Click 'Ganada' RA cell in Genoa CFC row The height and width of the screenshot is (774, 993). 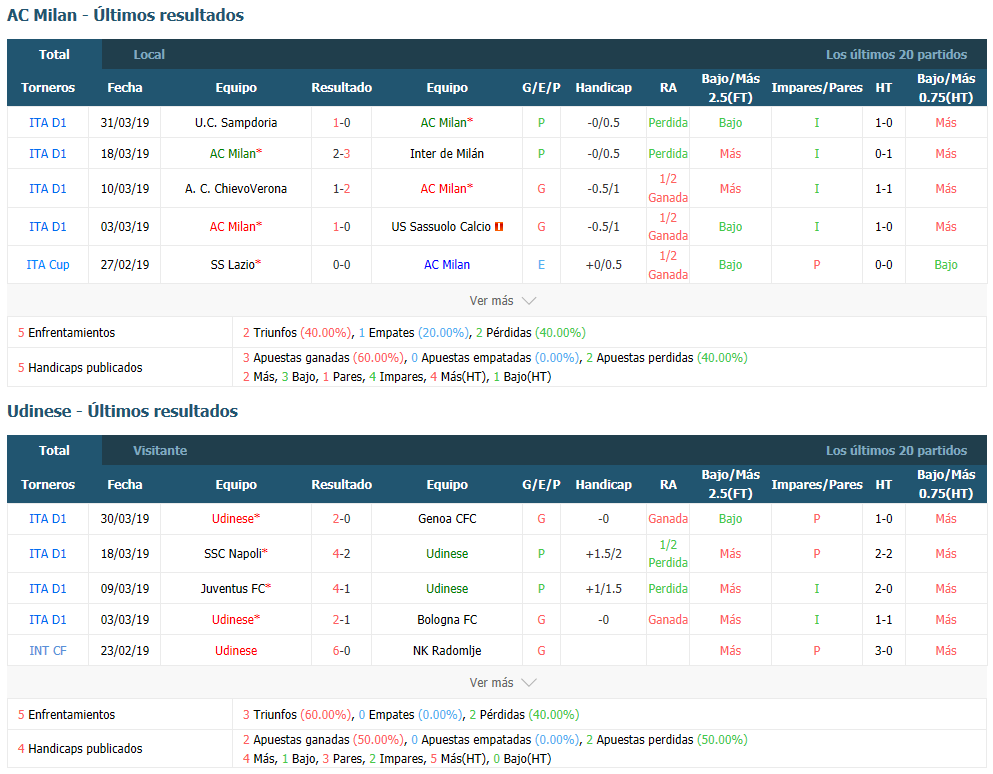(667, 519)
